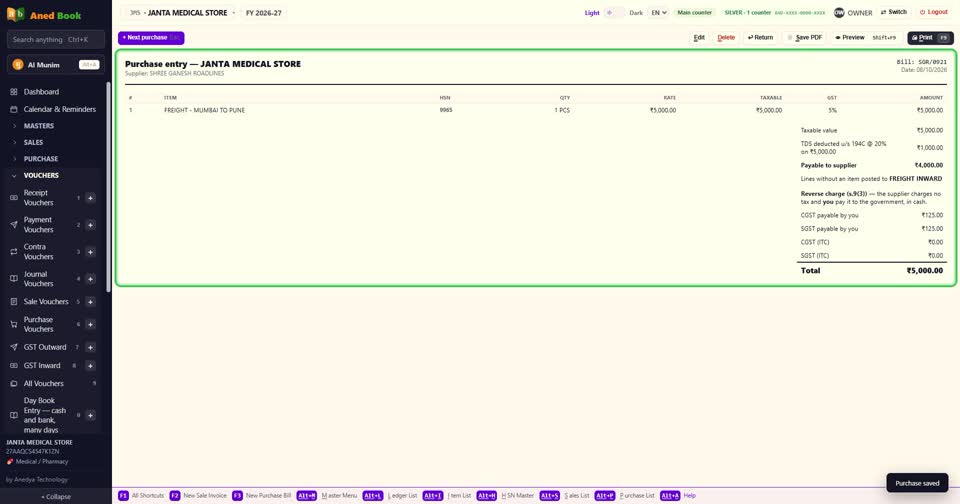960x504 pixels.
Task: Click the Next purchase button
Action: coord(151,37)
